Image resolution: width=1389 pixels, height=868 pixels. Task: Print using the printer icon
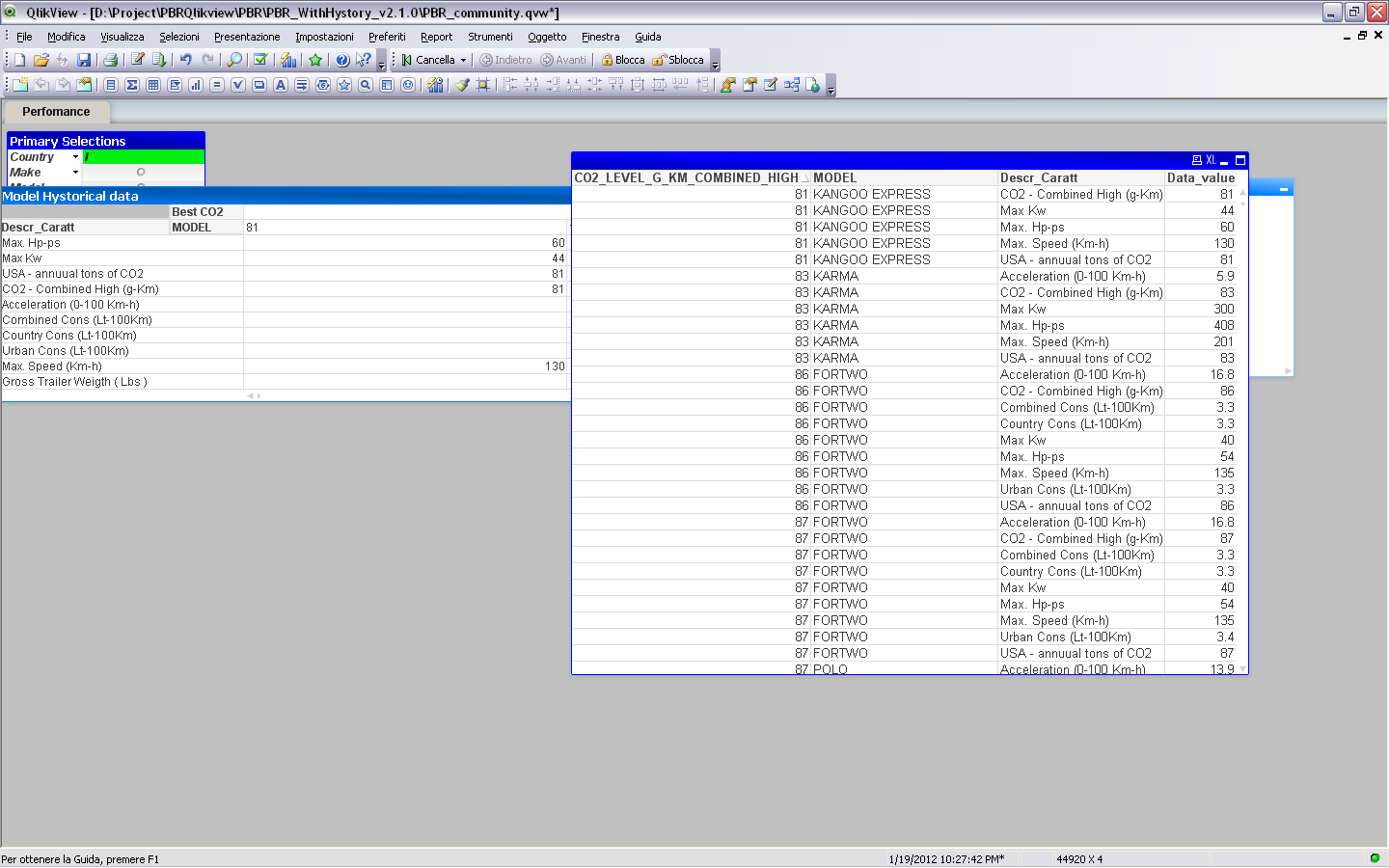pos(110,60)
